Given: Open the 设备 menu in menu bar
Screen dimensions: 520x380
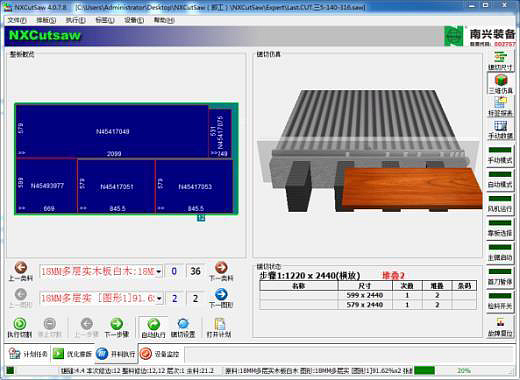Looking at the screenshot, I should point(134,20).
